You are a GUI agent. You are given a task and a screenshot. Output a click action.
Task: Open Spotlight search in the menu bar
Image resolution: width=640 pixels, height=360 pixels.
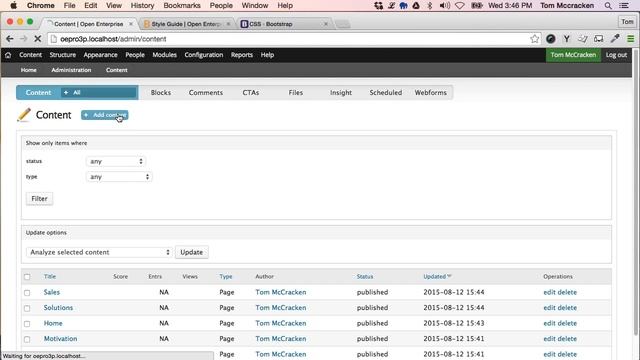click(x=608, y=5)
